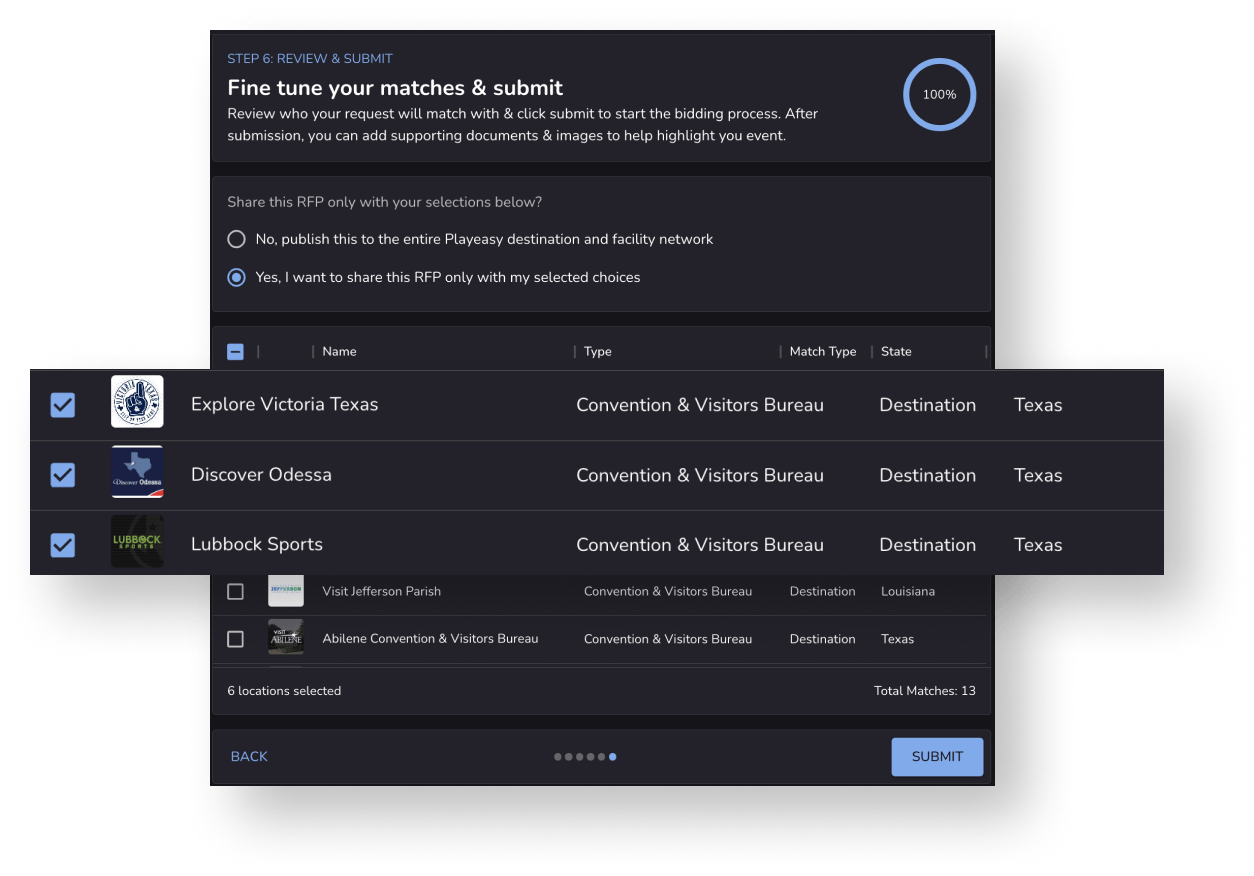
Task: Click the Visit Jefferson Parish logo
Action: click(286, 591)
